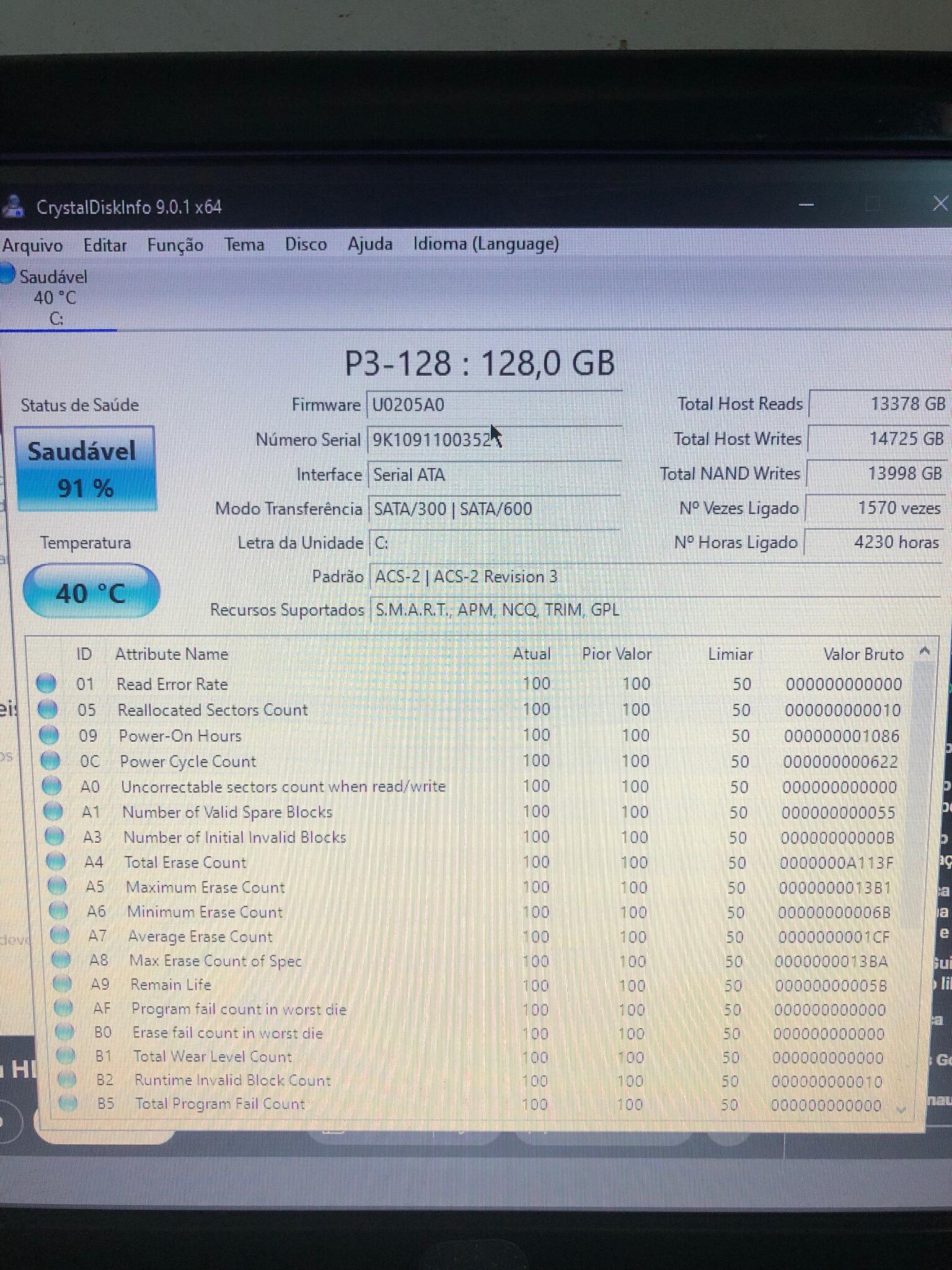This screenshot has height=1270, width=952.
Task: Click status icon of Total Erase Count row
Action: click(56, 861)
